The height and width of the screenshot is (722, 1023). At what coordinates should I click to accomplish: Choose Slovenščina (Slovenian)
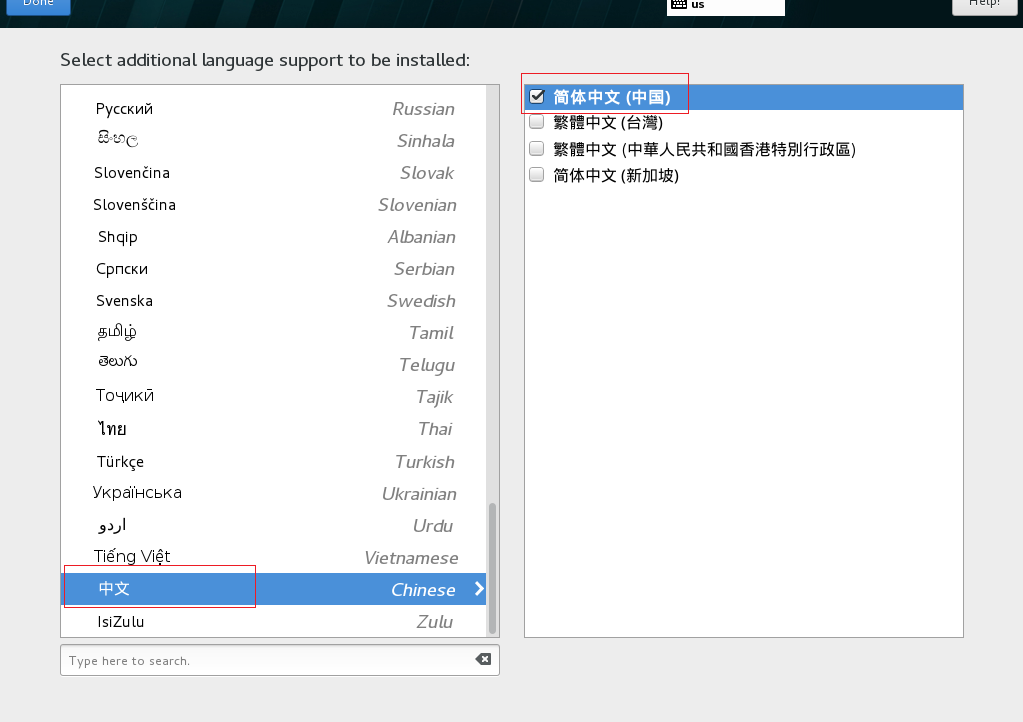(274, 204)
